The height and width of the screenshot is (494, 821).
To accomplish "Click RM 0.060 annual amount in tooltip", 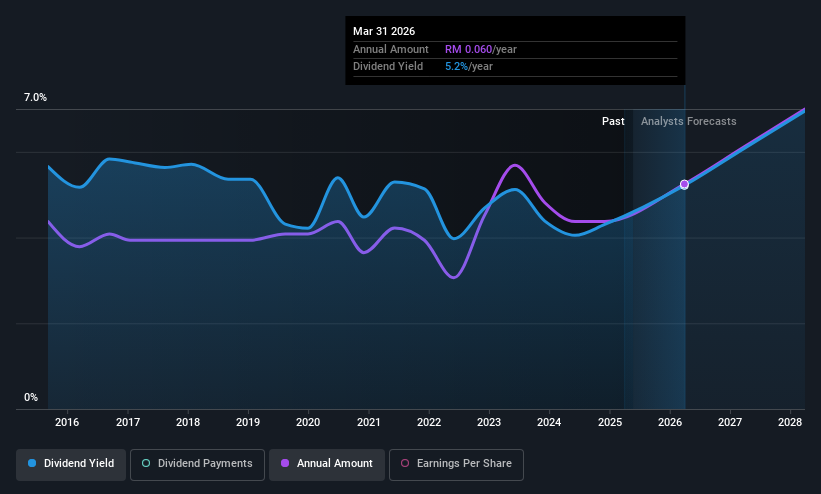I will click(x=468, y=49).
